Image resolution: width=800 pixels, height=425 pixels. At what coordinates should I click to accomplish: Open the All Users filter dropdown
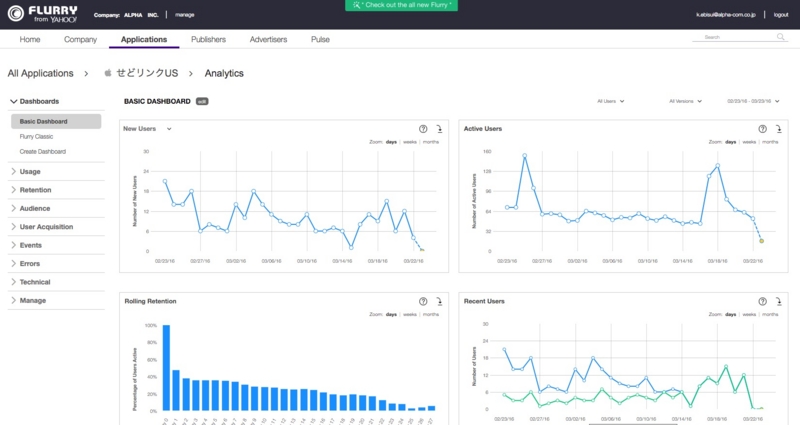coord(610,101)
